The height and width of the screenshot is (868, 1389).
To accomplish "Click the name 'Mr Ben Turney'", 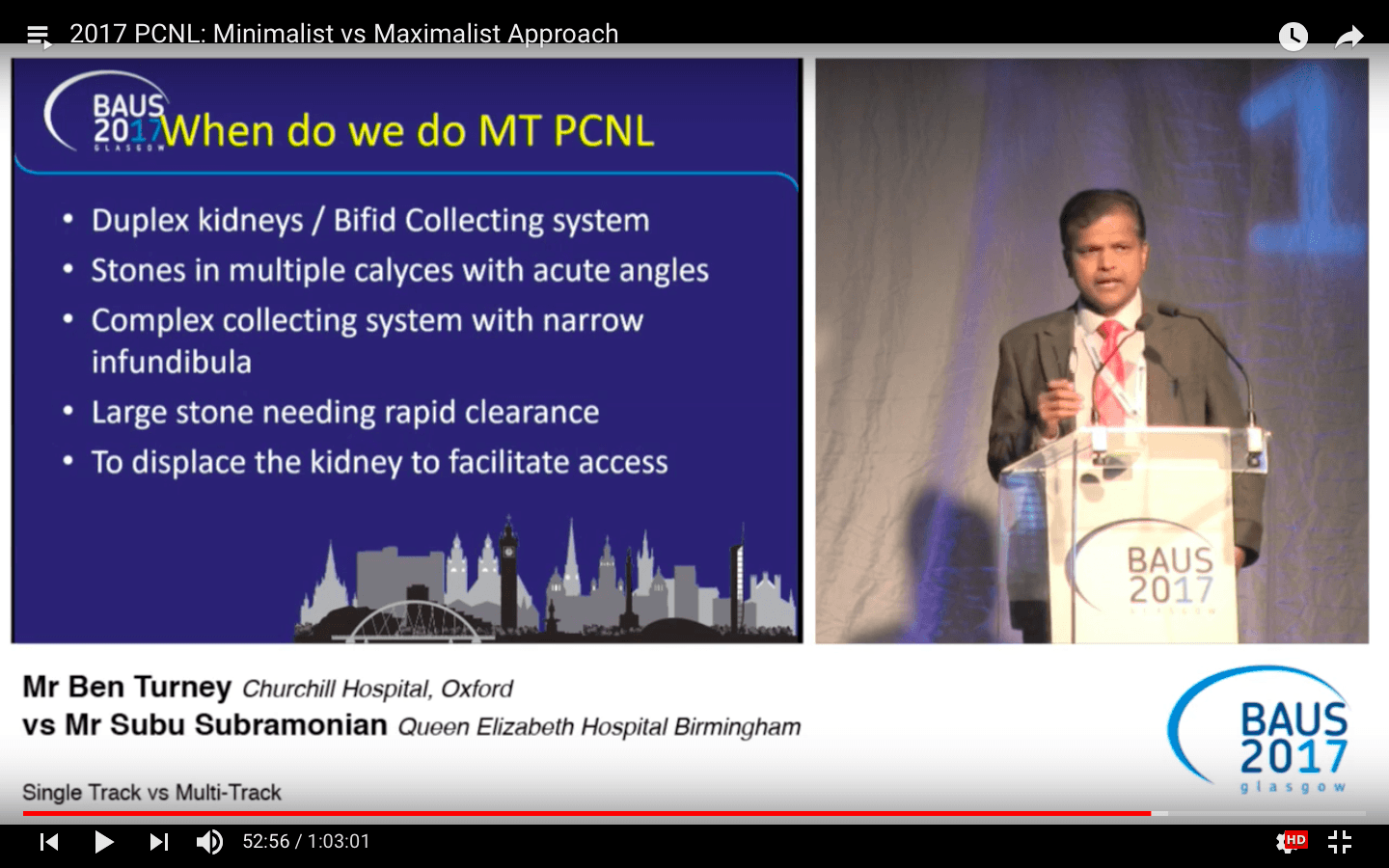I will 127,687.
